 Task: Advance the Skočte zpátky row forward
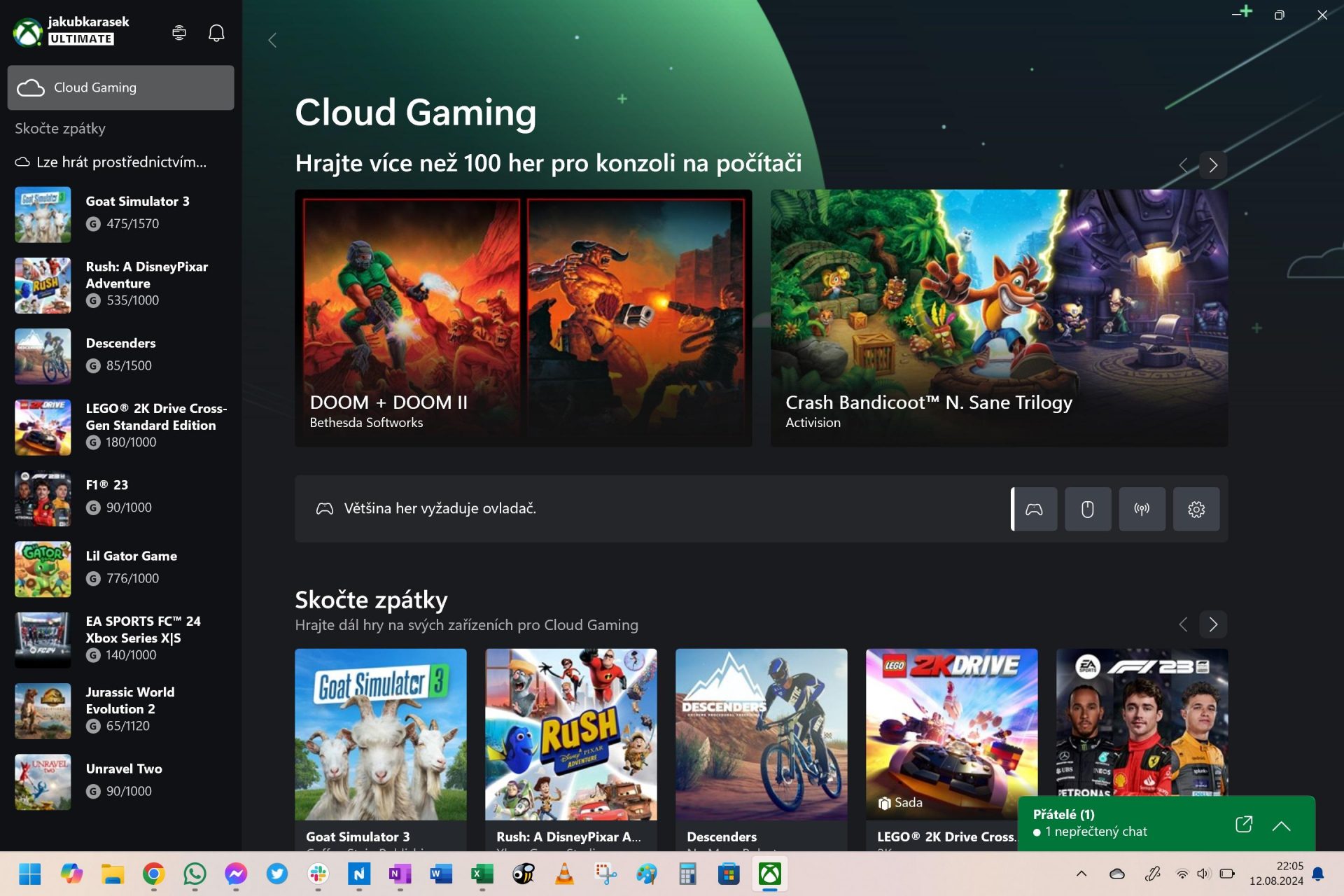[x=1213, y=624]
